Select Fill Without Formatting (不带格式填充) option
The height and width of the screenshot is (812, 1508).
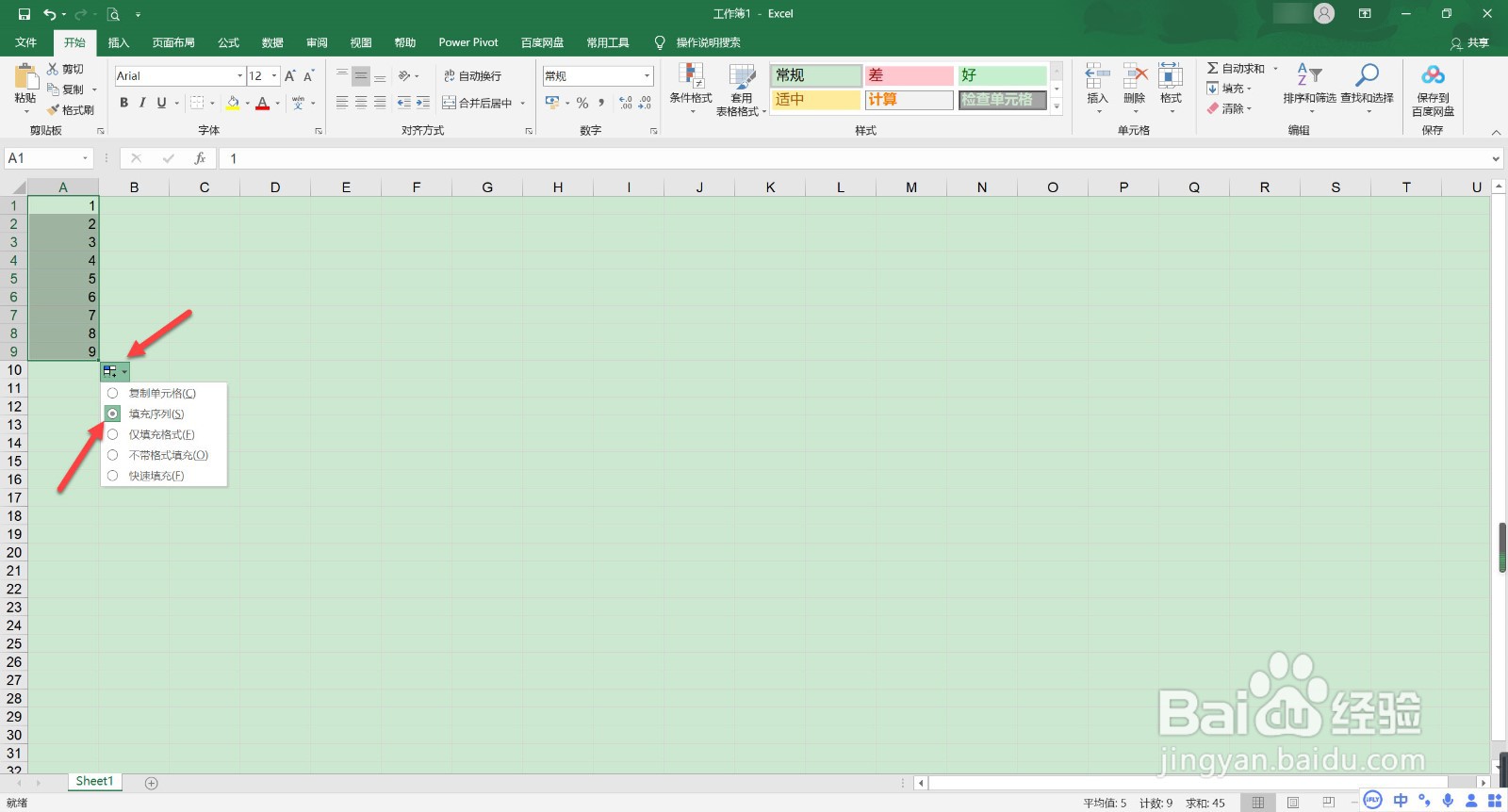[x=112, y=455]
